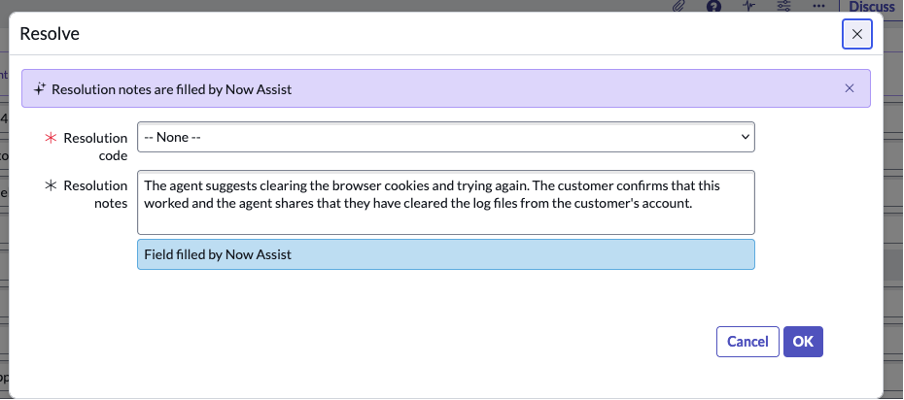This screenshot has height=400, width=904.
Task: Click the 'Field filled by Now Assist' message
Action: pos(445,254)
